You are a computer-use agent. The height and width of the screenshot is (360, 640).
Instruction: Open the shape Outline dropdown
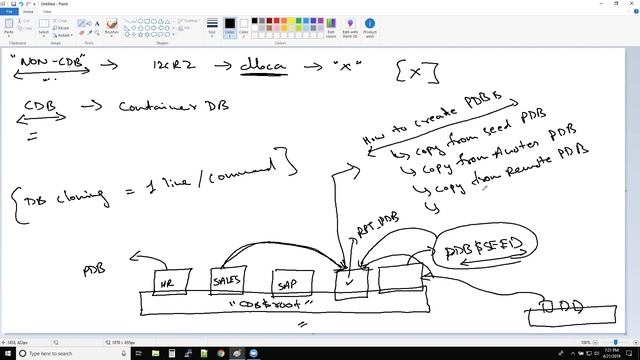click(188, 20)
